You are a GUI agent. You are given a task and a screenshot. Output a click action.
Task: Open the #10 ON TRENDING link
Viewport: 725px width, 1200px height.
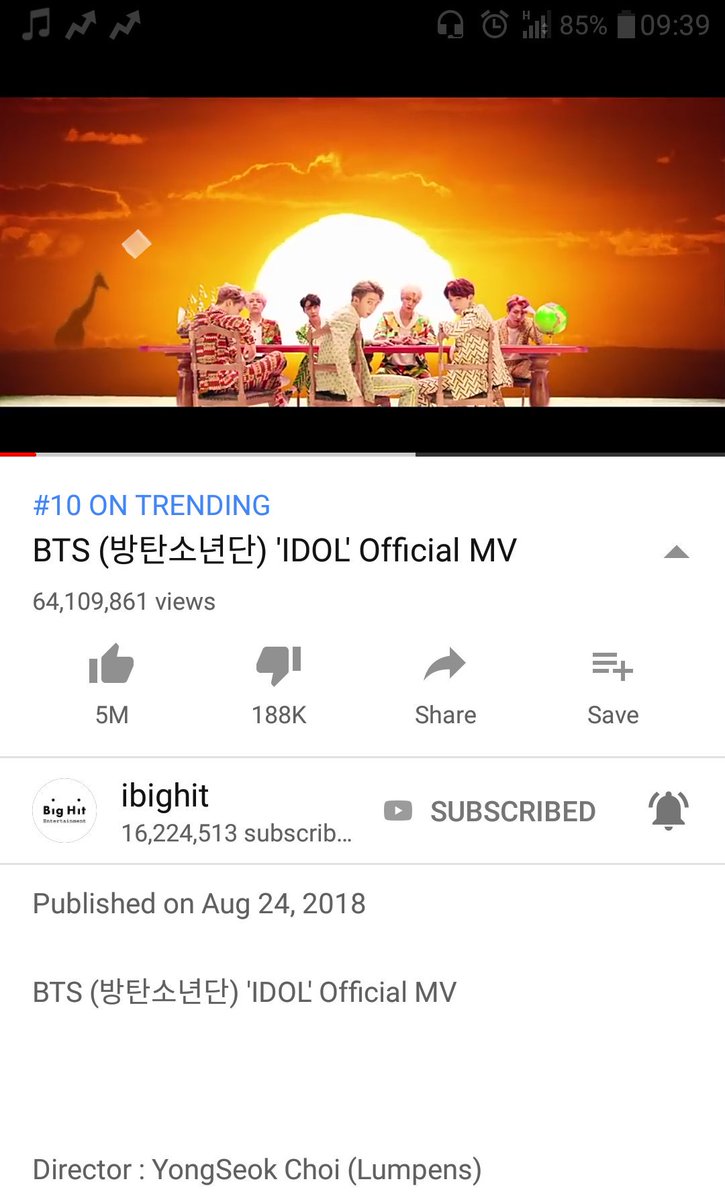point(151,505)
